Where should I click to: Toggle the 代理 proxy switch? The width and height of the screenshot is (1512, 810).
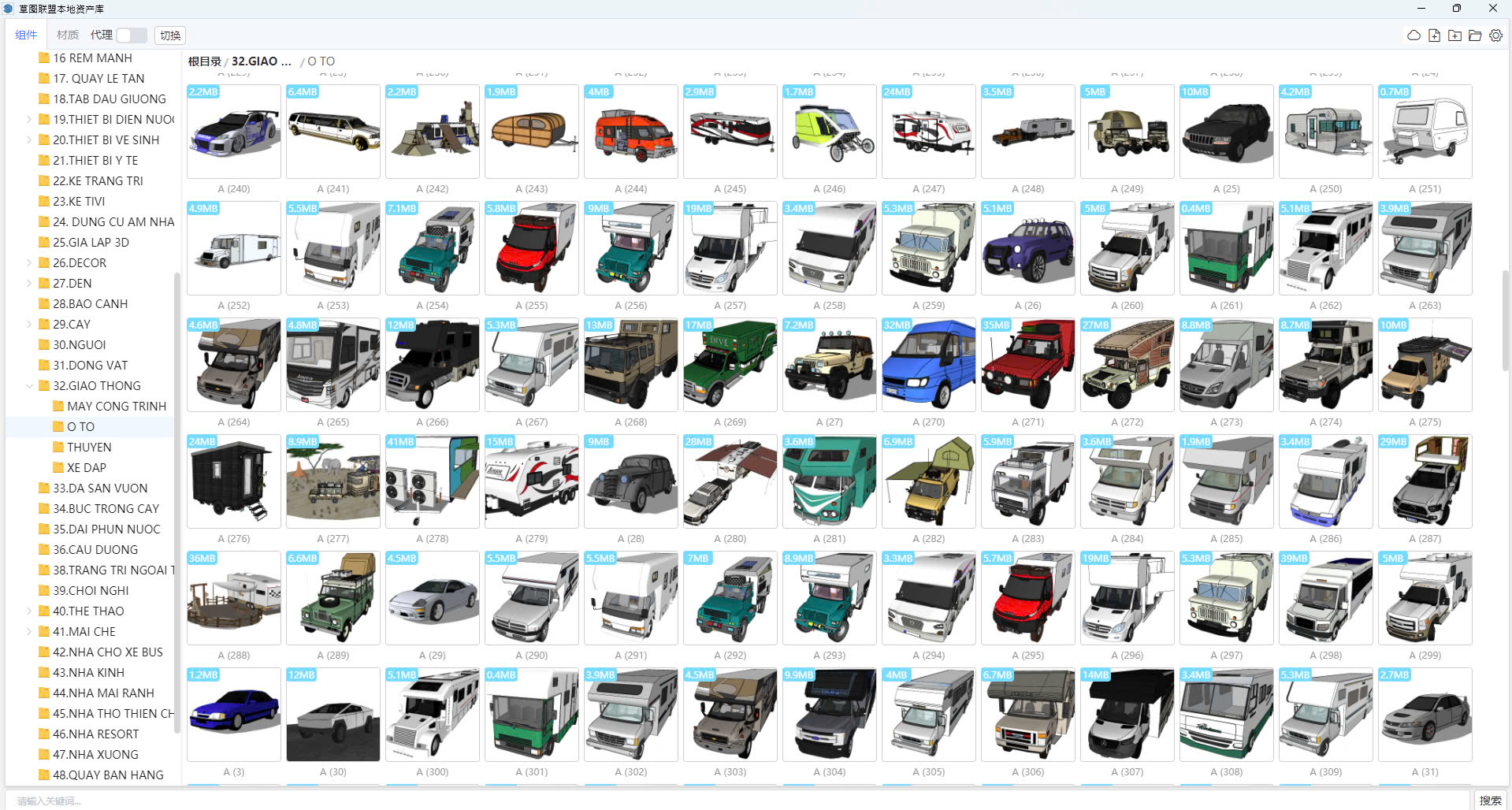pyautogui.click(x=131, y=35)
